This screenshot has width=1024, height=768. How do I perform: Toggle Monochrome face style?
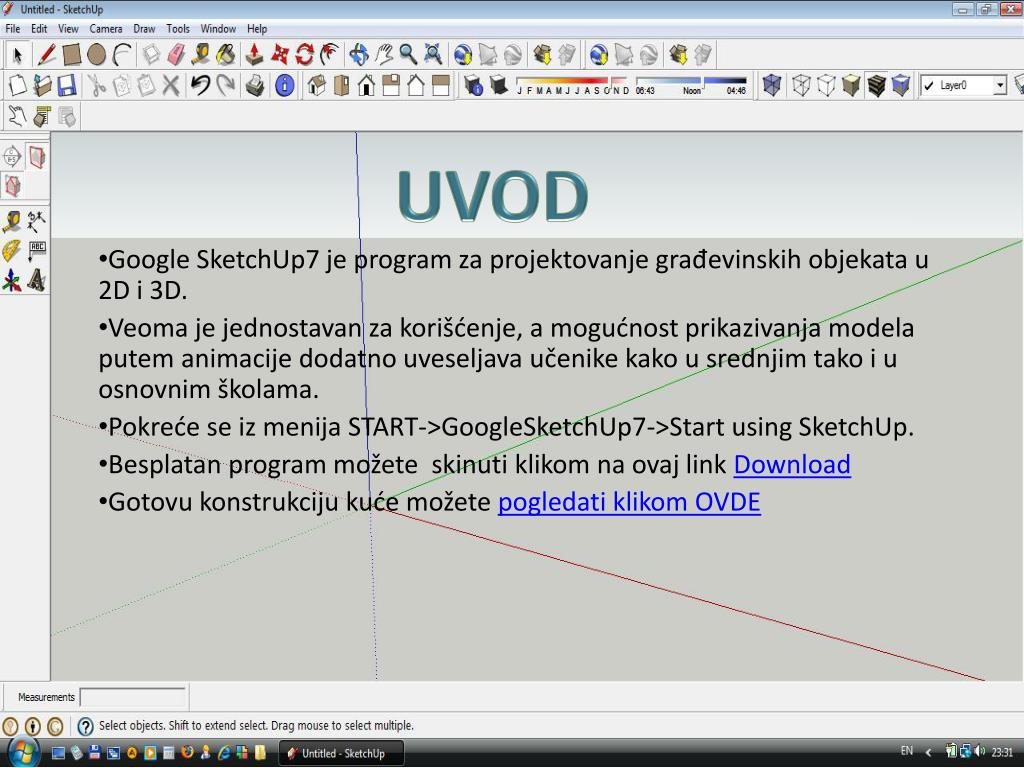[x=901, y=86]
